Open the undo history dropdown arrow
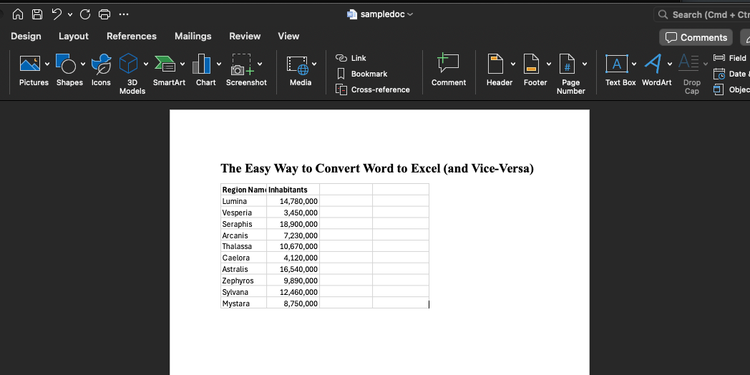This screenshot has height=375, width=750. click(70, 15)
